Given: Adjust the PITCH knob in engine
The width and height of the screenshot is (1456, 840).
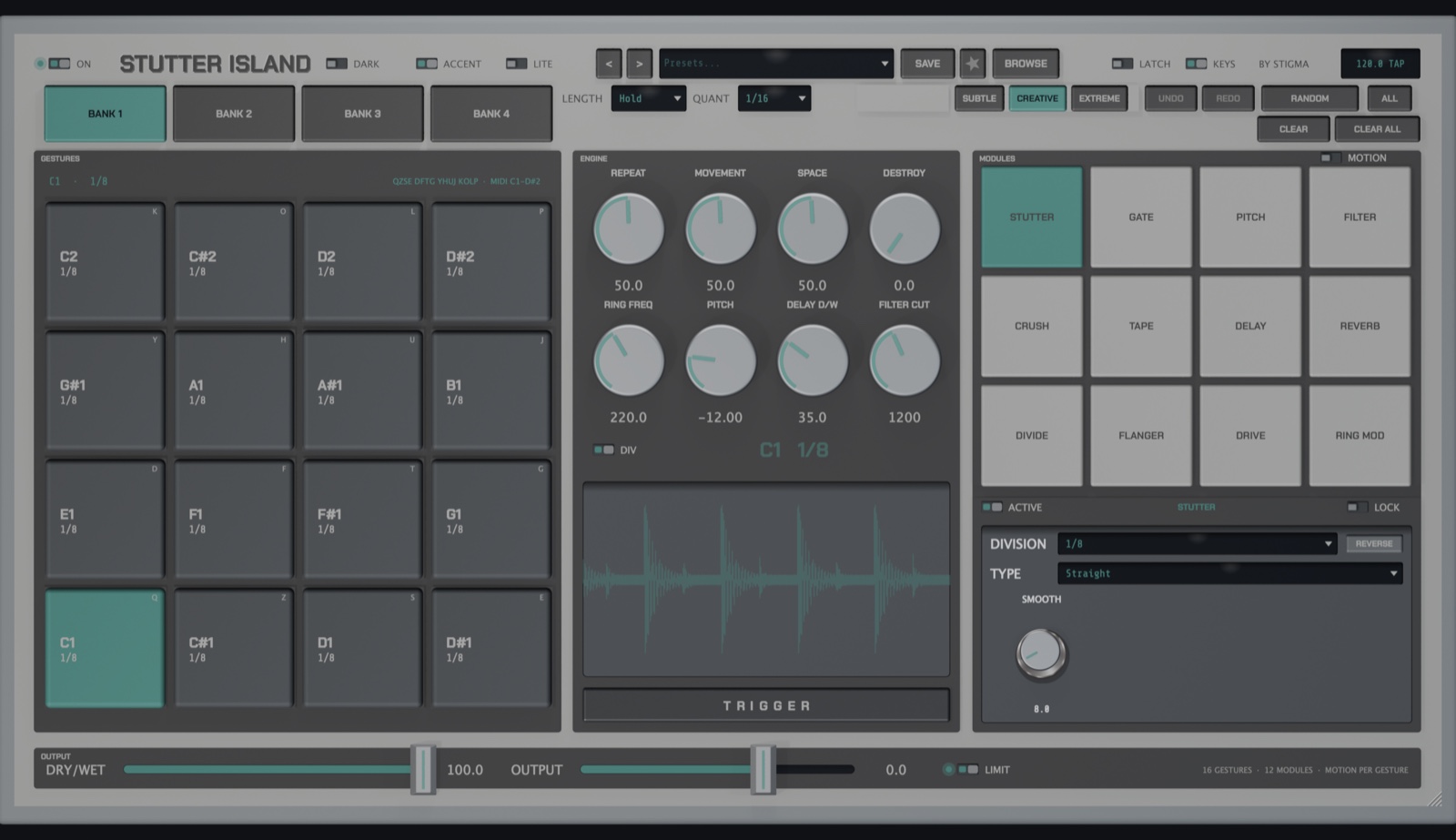Looking at the screenshot, I should 720,360.
